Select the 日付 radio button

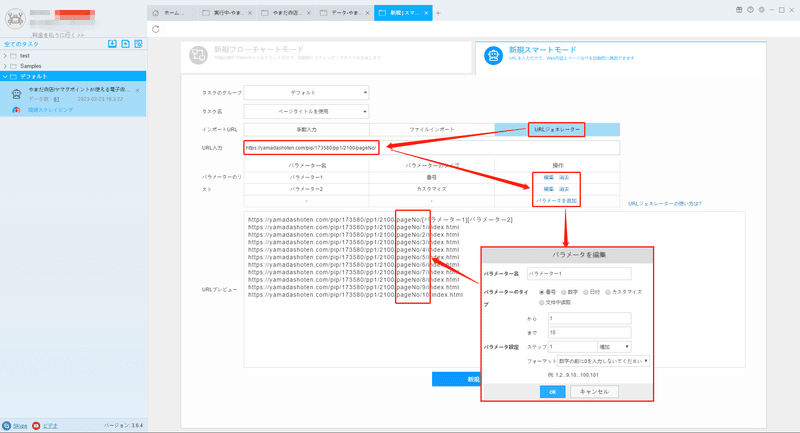(586, 292)
